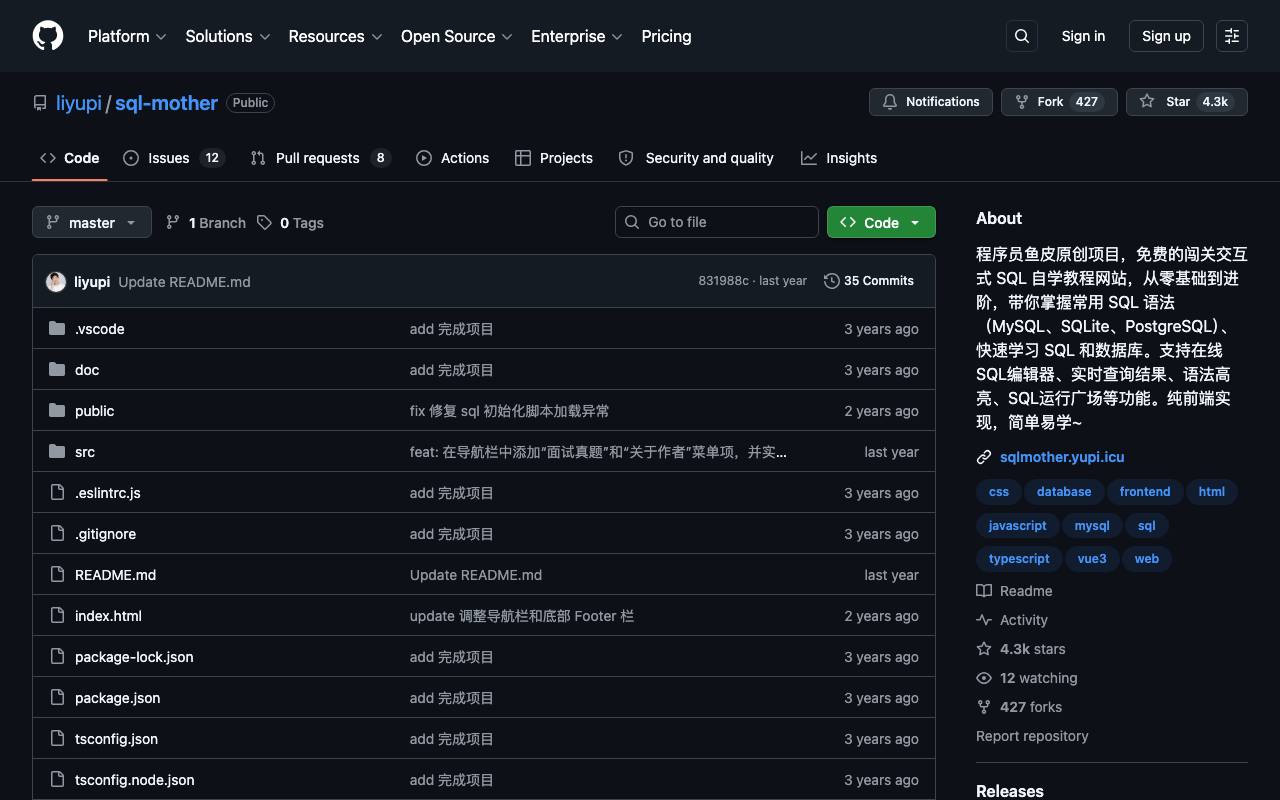Click the Sign in link
This screenshot has width=1280, height=800.
pos(1083,36)
